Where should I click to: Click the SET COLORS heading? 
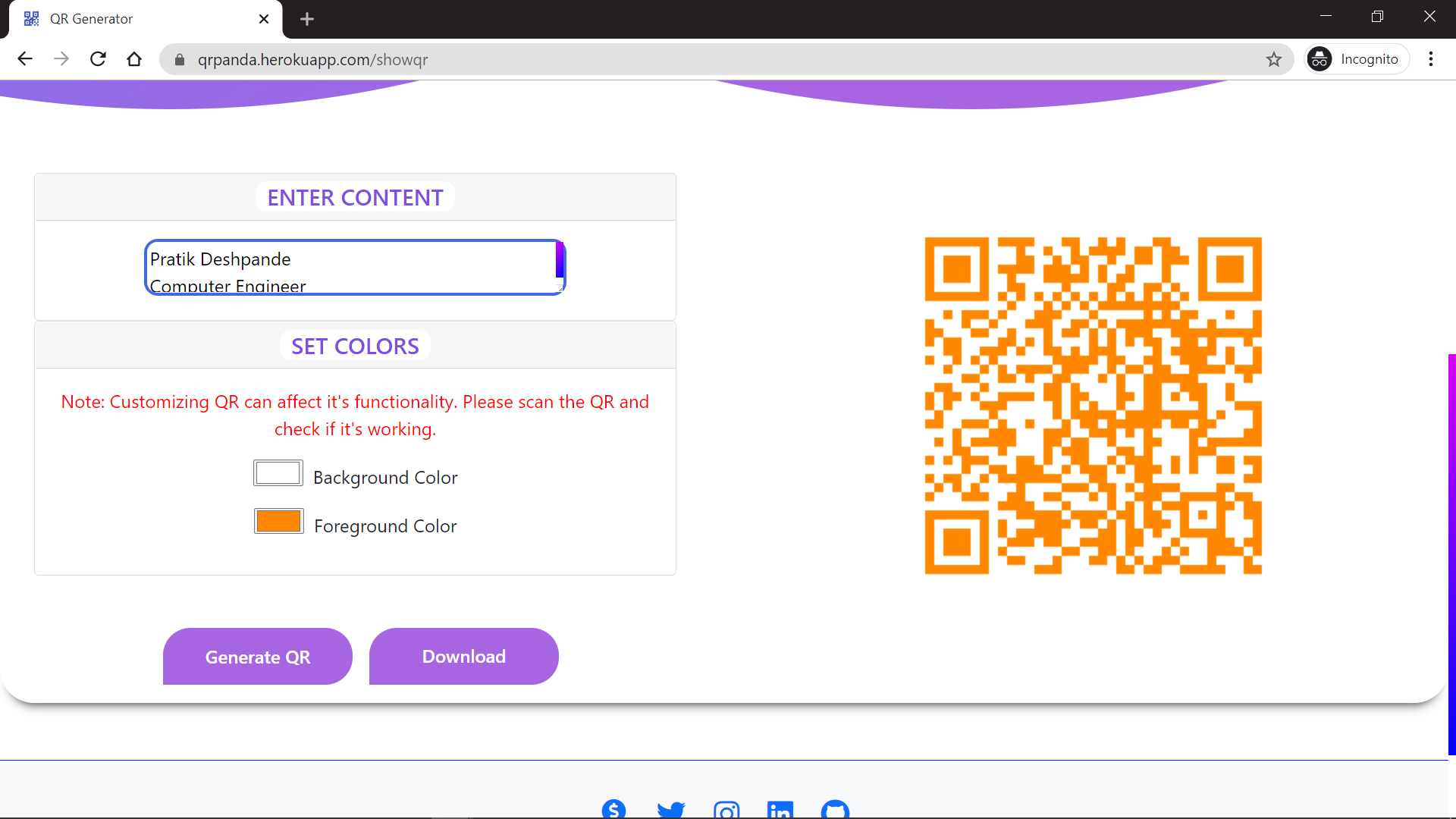pyautogui.click(x=355, y=346)
